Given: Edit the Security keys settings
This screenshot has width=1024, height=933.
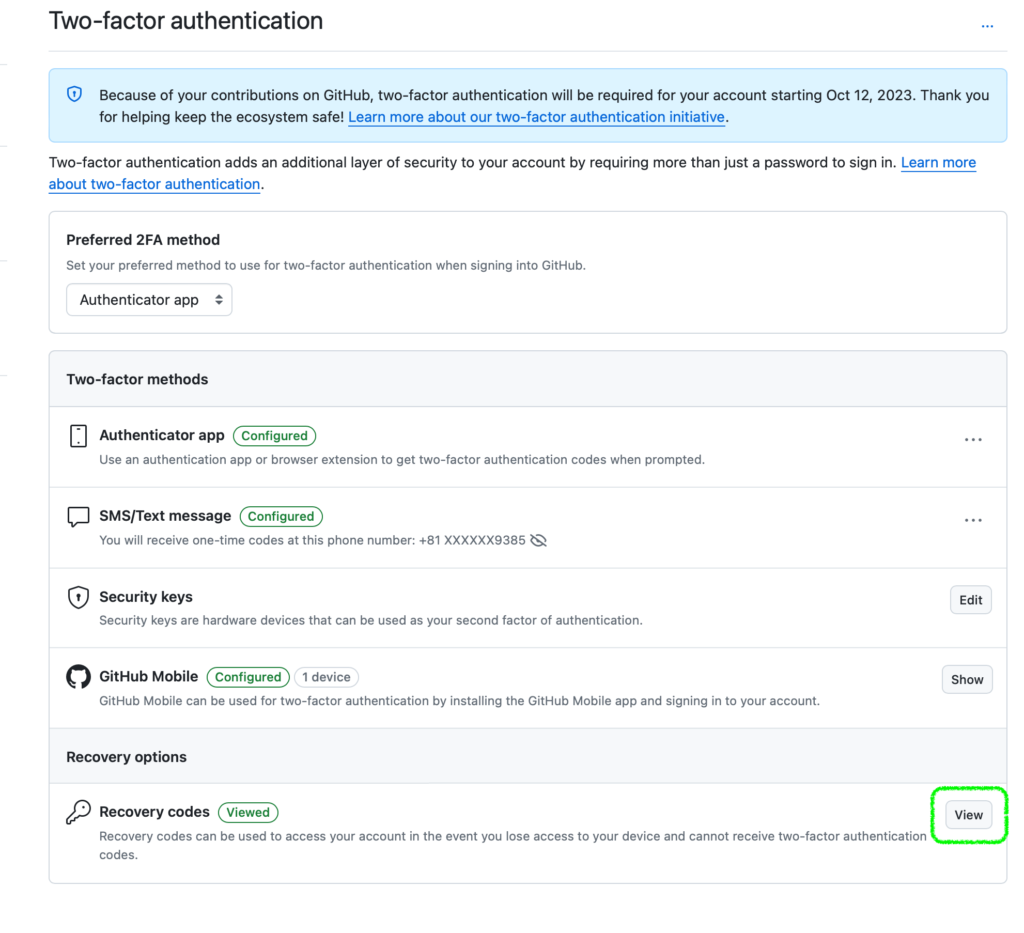Looking at the screenshot, I should click(970, 600).
